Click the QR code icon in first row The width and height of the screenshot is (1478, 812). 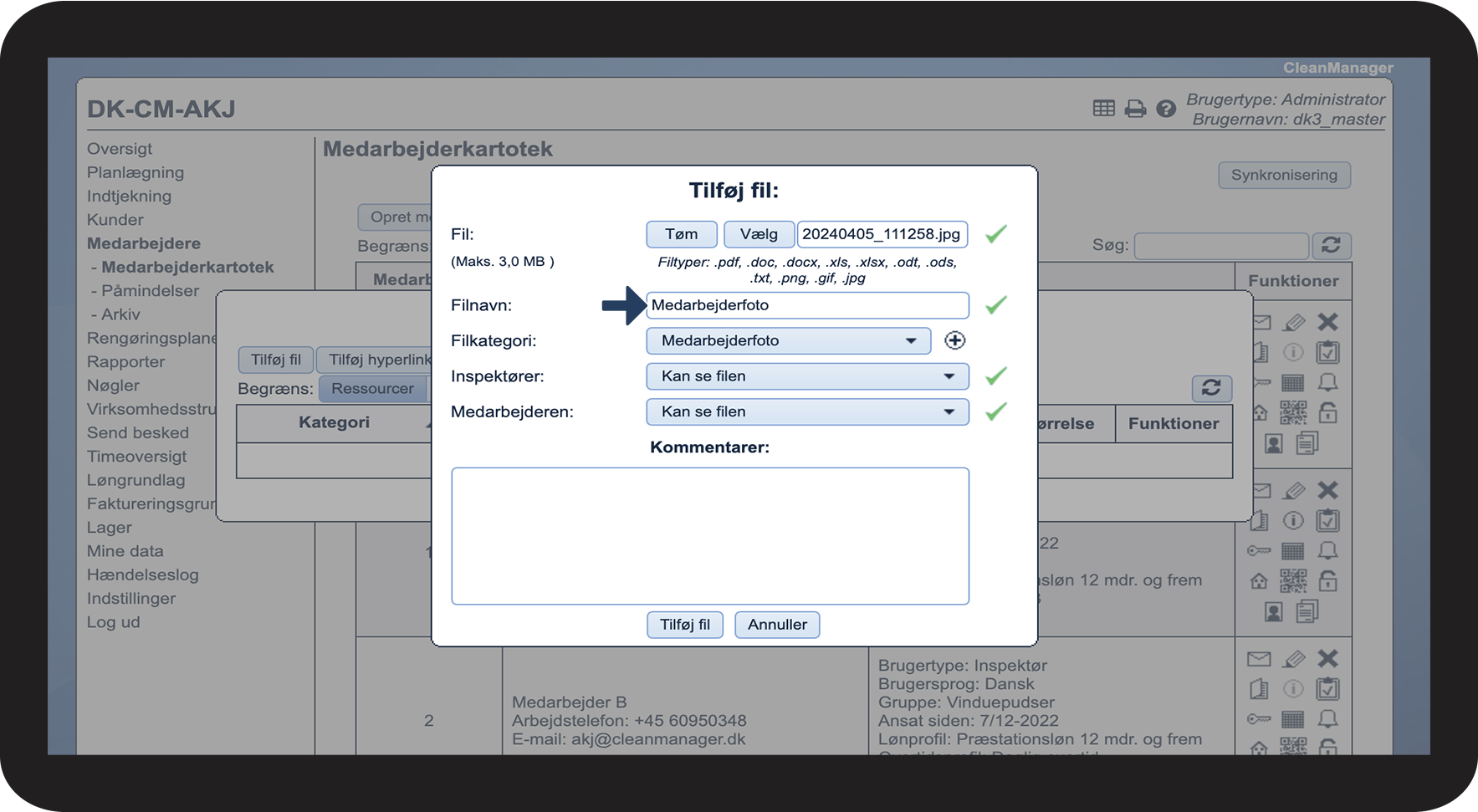coord(1293,412)
